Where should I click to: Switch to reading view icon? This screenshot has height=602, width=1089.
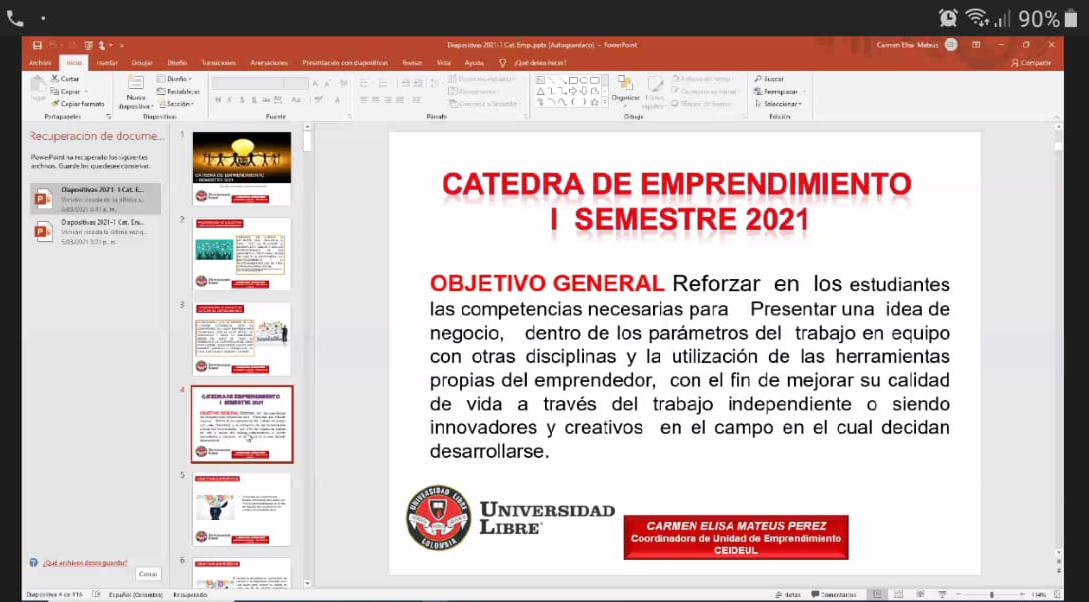click(920, 595)
